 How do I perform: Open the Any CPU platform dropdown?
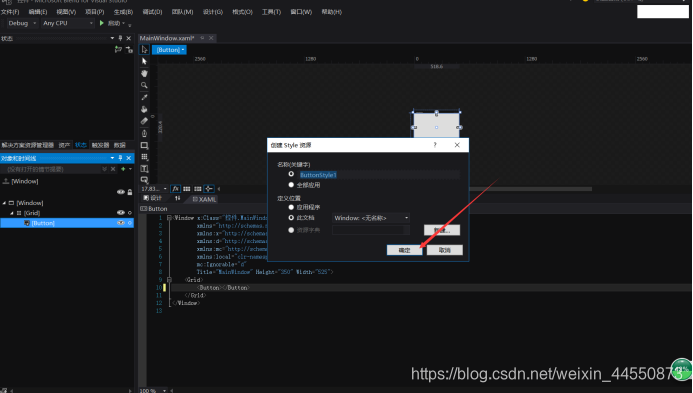click(x=68, y=23)
